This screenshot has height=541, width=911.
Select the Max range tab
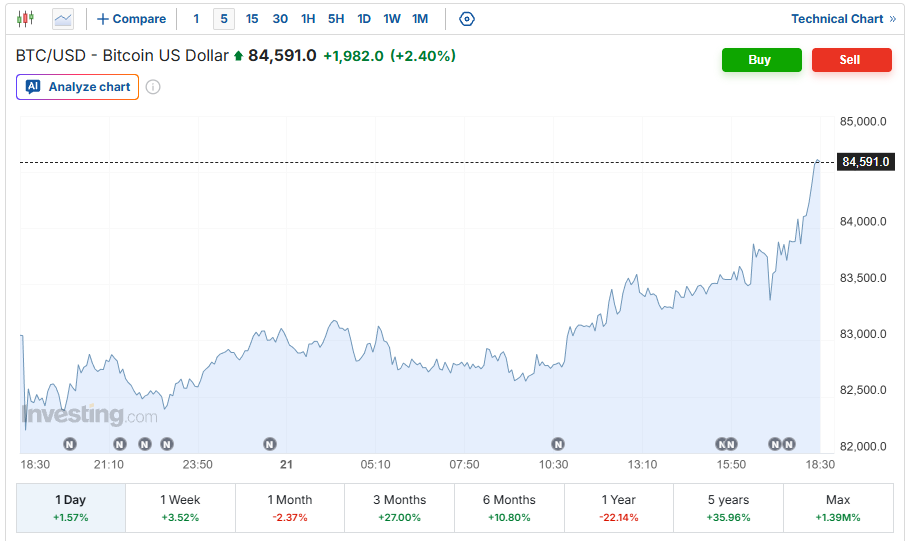838,508
